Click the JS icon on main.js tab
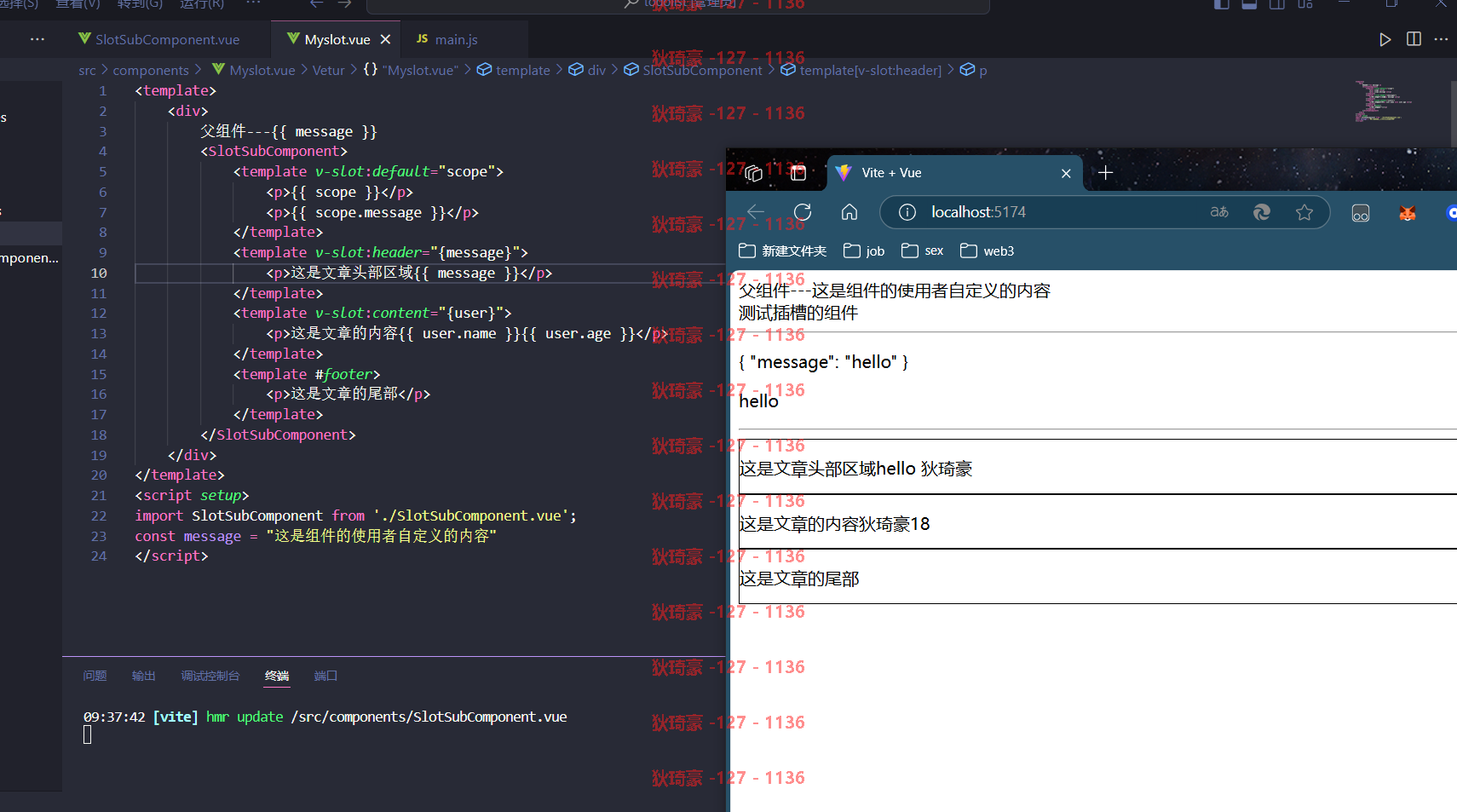Image resolution: width=1457 pixels, height=812 pixels. click(x=422, y=39)
